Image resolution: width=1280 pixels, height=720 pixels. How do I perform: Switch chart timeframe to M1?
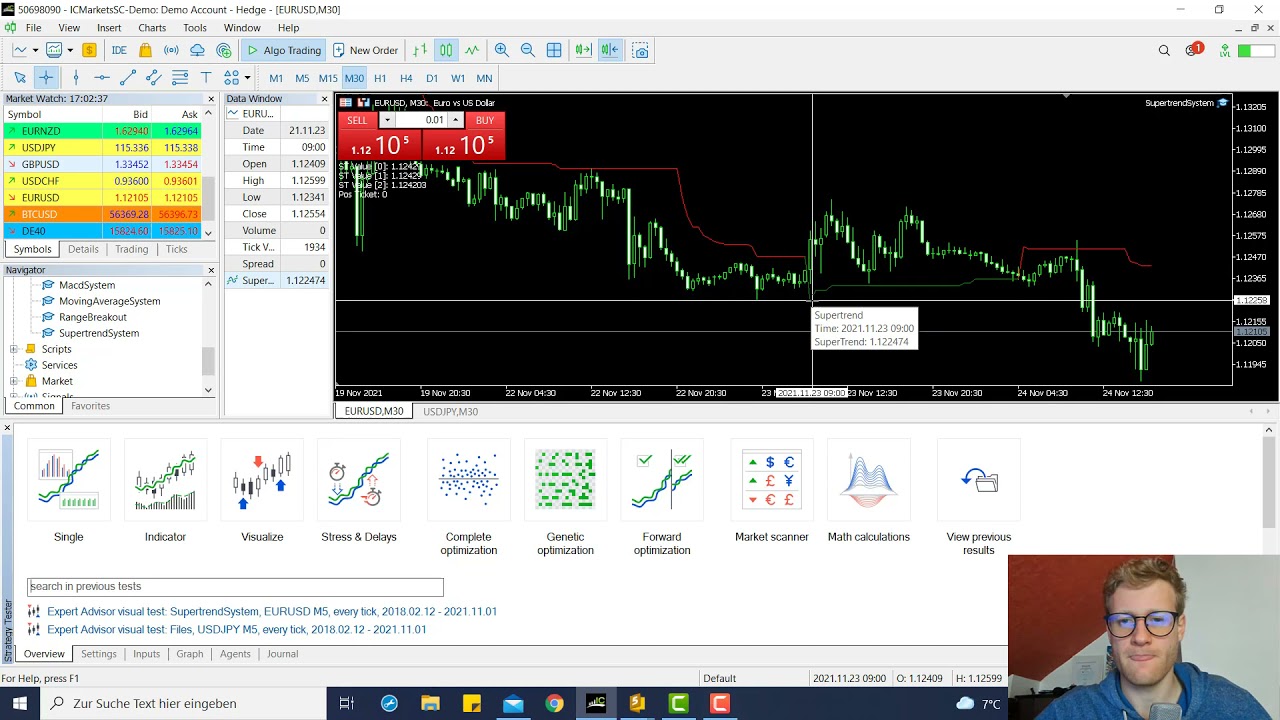(x=276, y=78)
